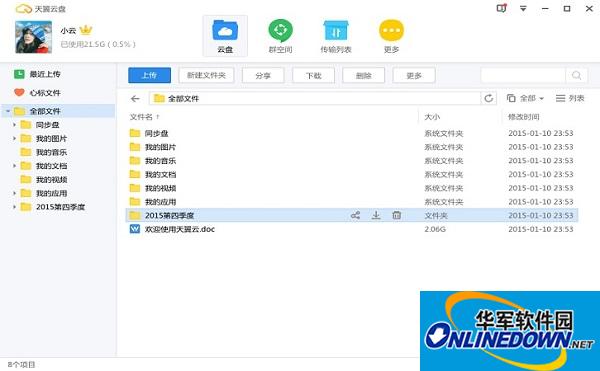Select the 我的应用 folder row in list
Screen dimensions: 600x371
click(x=352, y=202)
